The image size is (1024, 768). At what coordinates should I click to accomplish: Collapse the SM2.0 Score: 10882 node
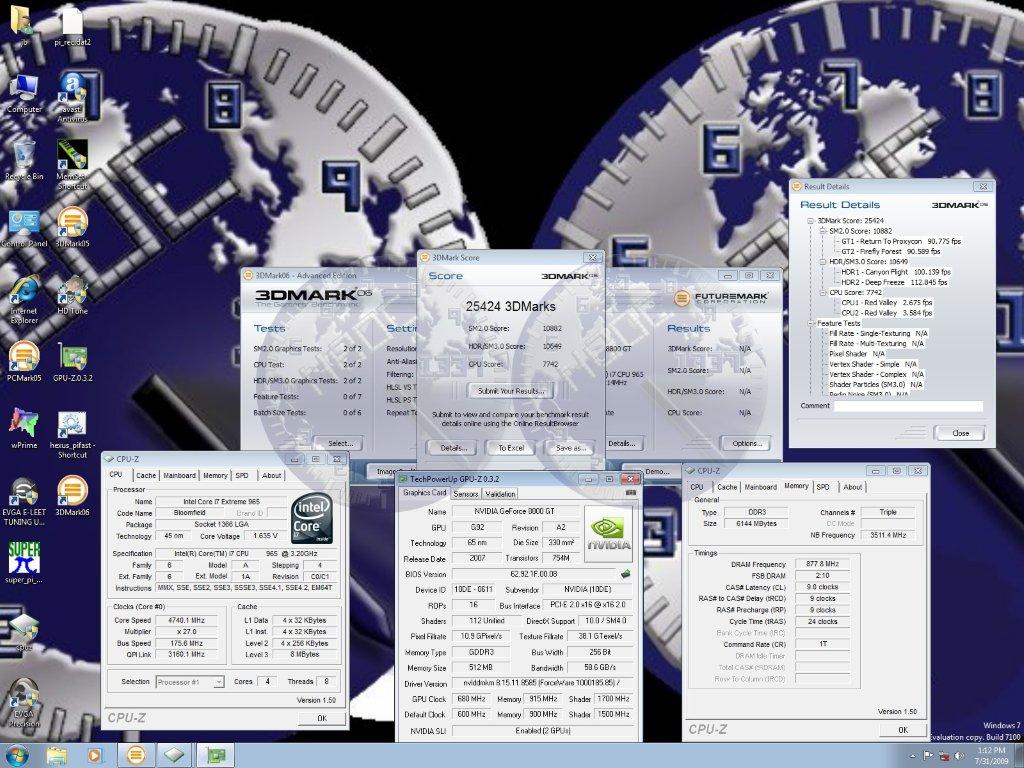pyautogui.click(x=823, y=231)
